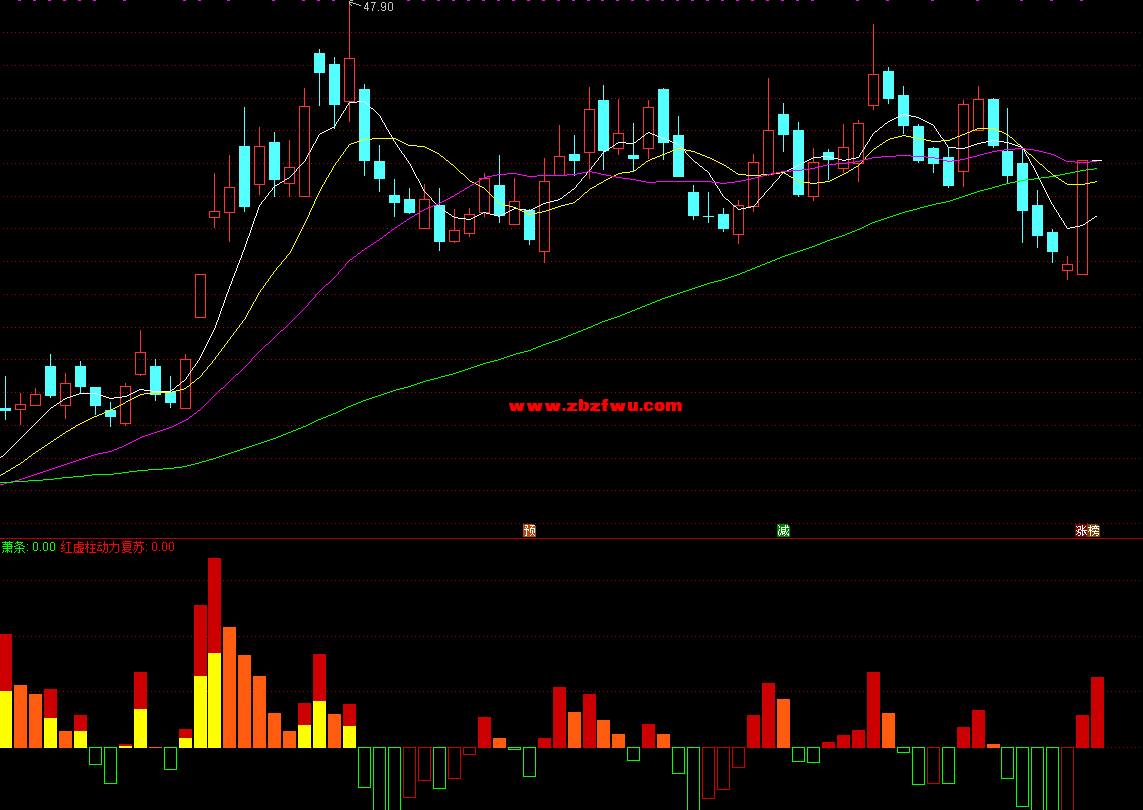This screenshot has width=1143, height=810.
Task: Click the orange 预 marker icon
Action: point(530,530)
